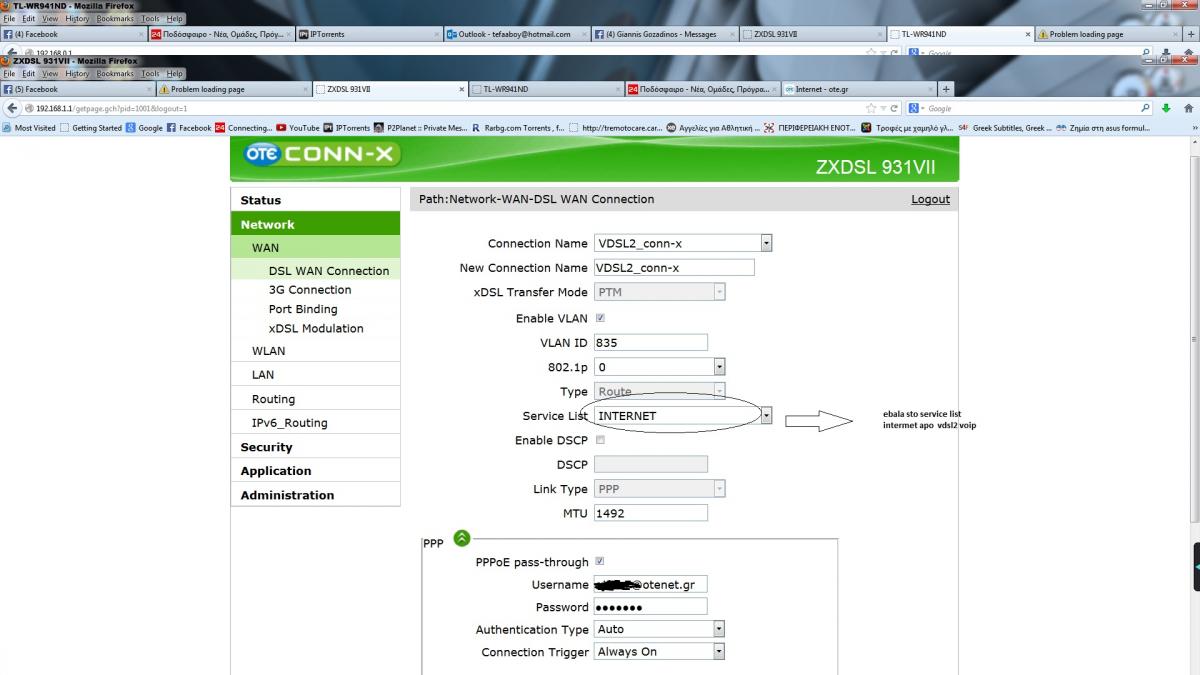
Task: Open the Google search engine selector dropdown
Action: coord(918,108)
